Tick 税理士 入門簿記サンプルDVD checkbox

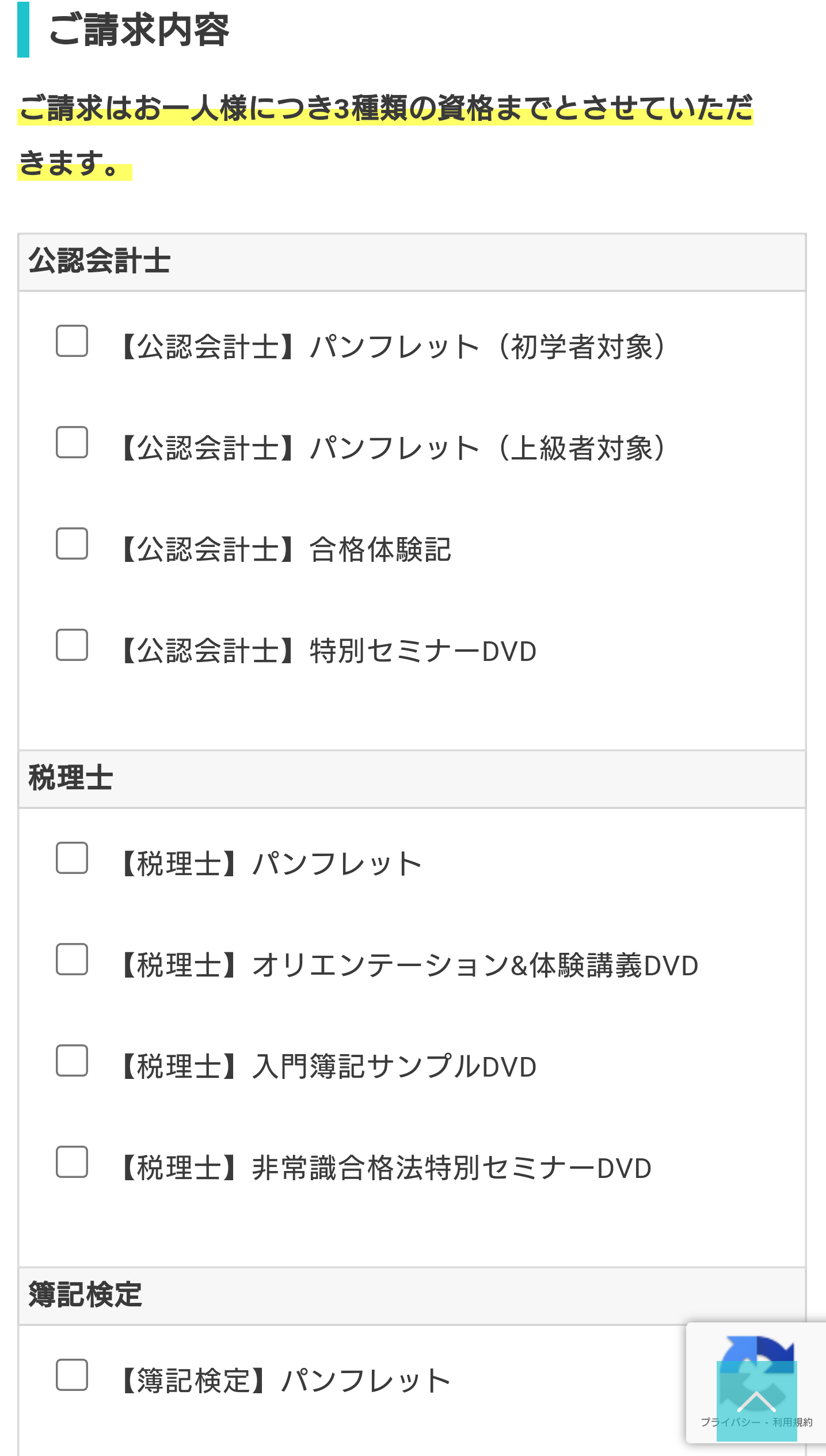72,1060
